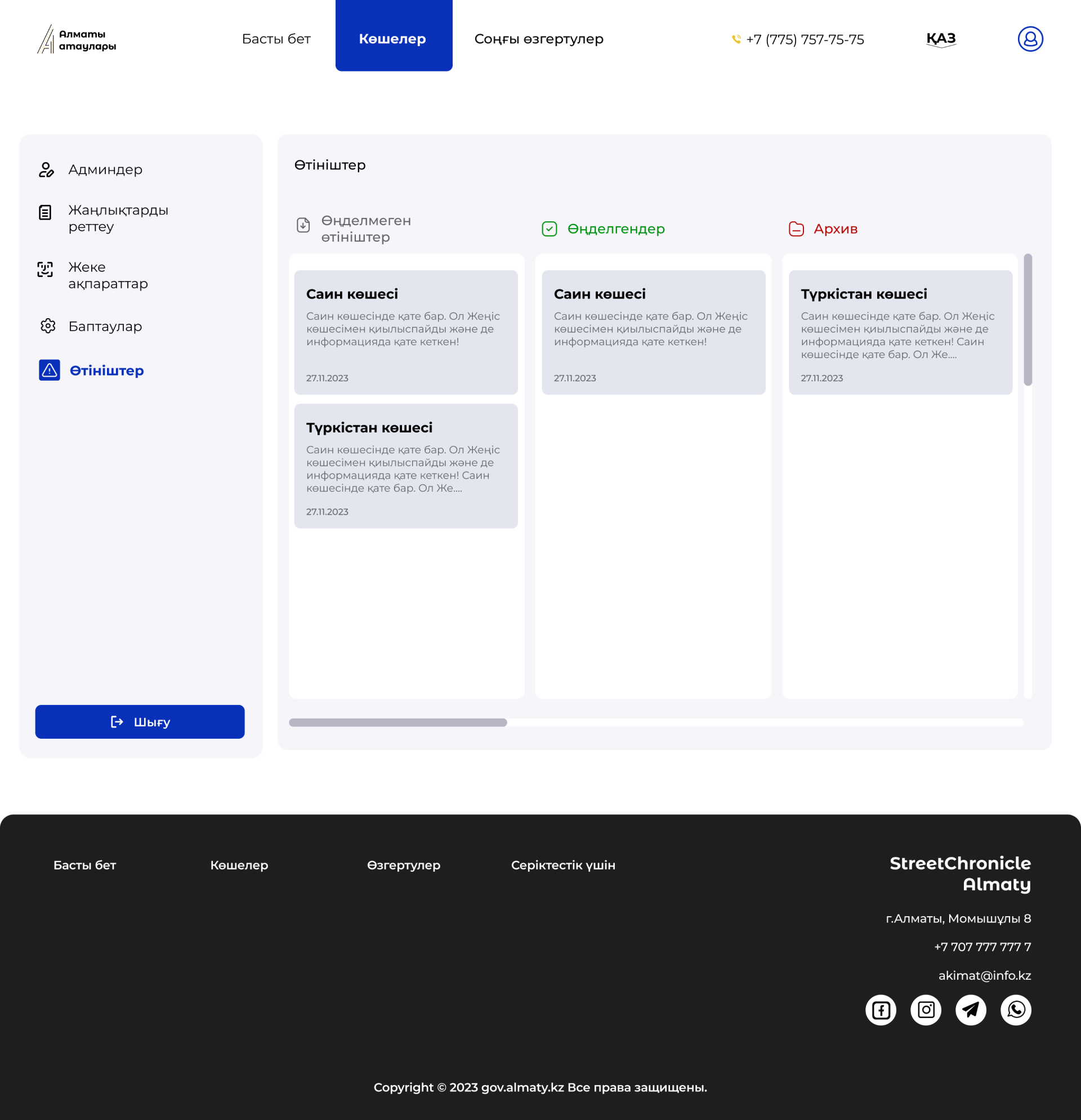Click the Баптаулар gear icon

click(x=48, y=325)
